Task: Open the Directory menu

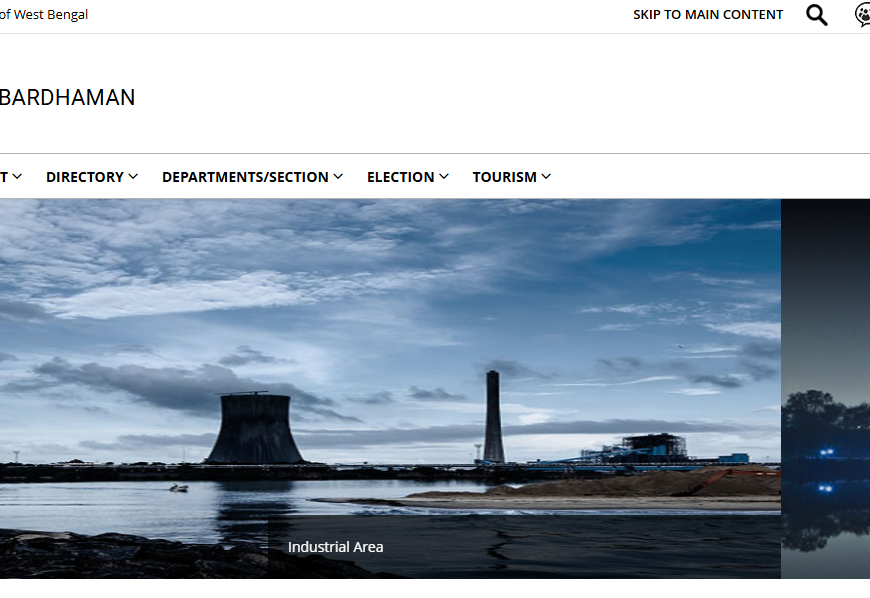Action: (85, 177)
